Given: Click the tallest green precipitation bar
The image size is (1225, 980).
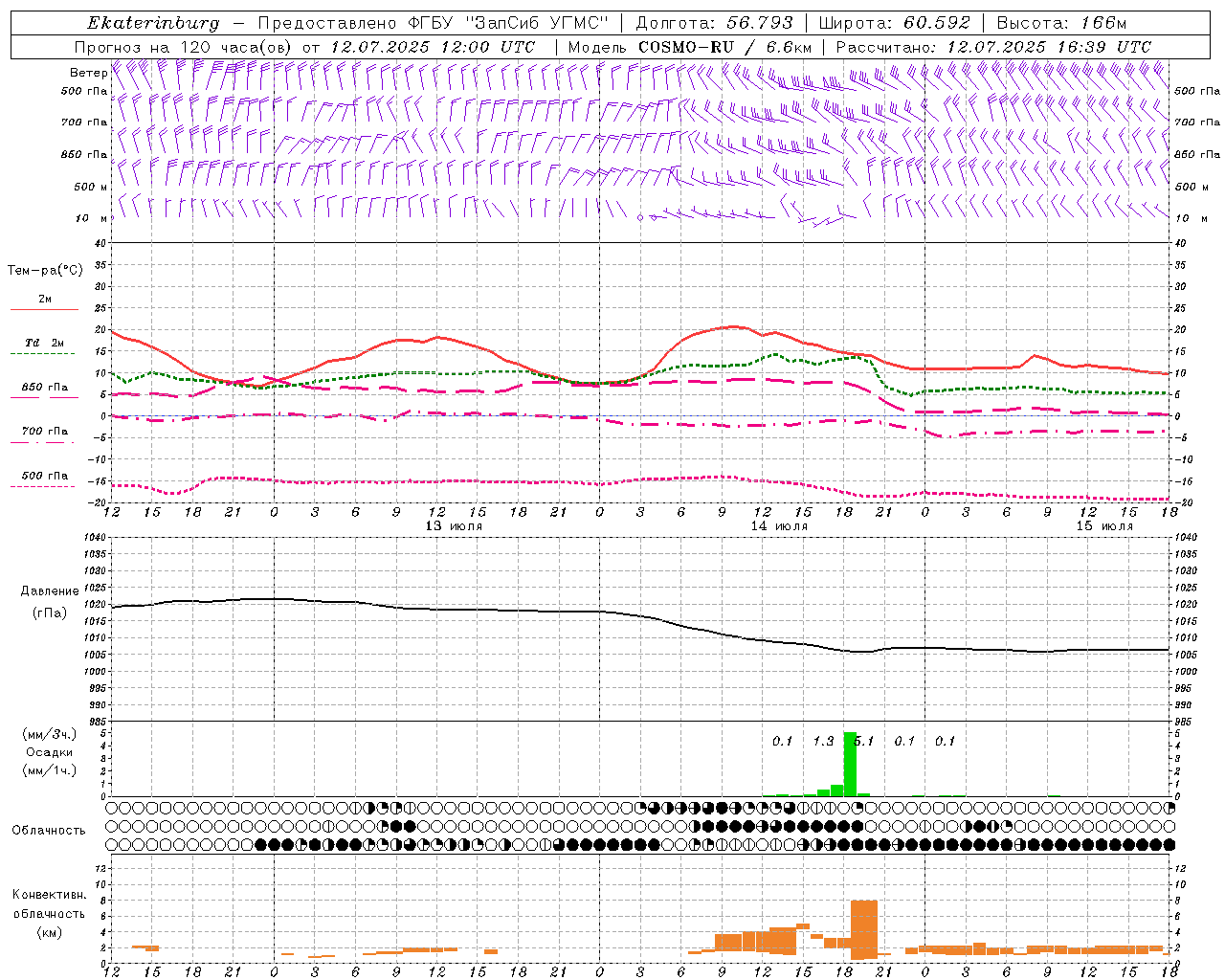Looking at the screenshot, I should coord(850,764).
